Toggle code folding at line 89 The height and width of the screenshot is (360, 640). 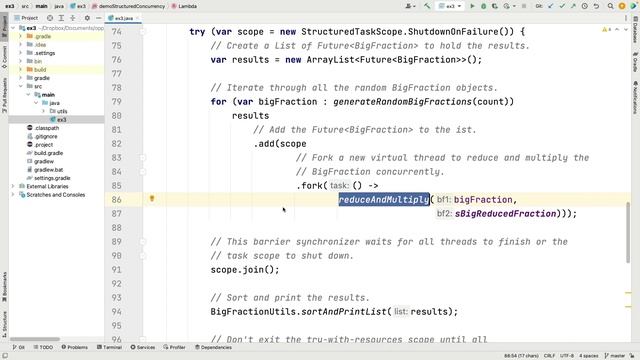coord(142,242)
